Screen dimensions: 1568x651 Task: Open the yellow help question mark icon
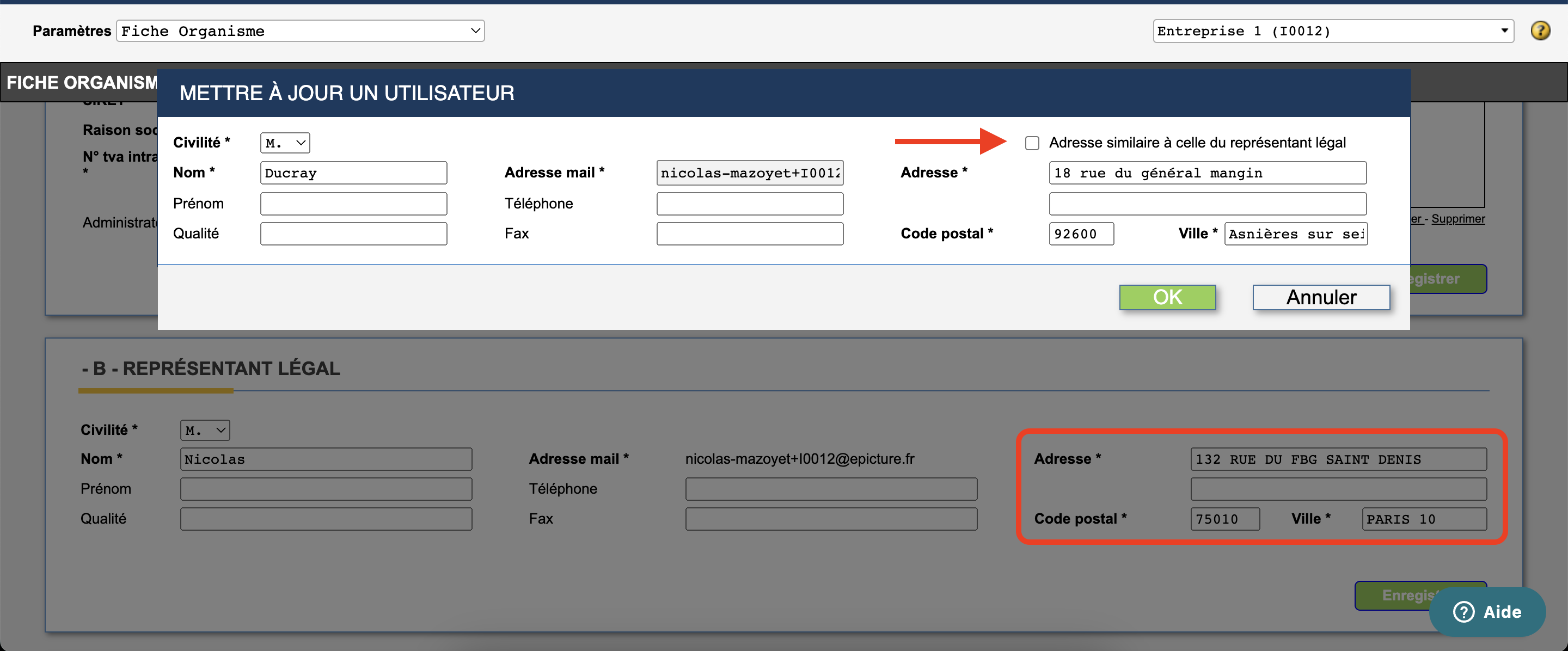point(1540,30)
